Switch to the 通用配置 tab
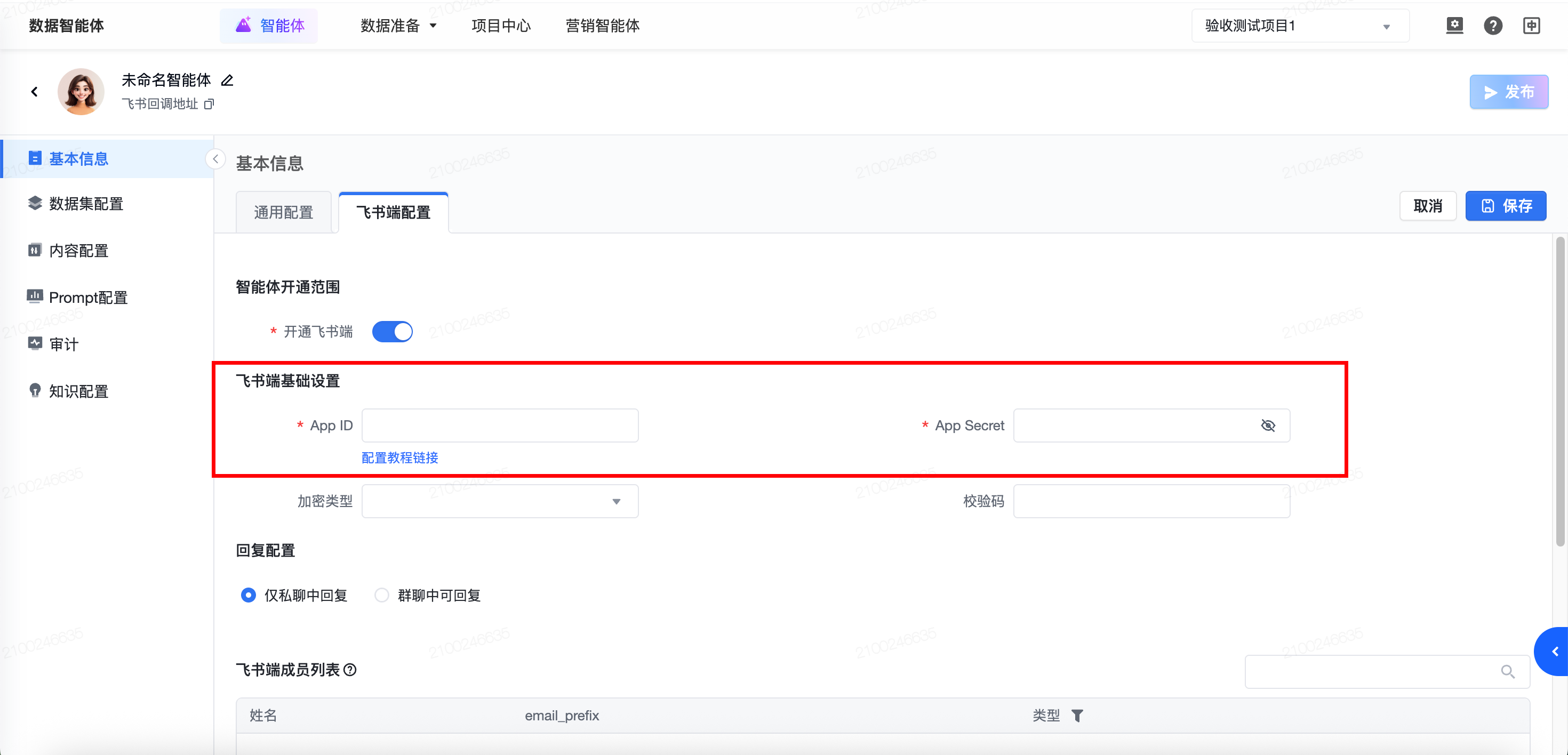This screenshot has width=1568, height=755. [x=283, y=212]
